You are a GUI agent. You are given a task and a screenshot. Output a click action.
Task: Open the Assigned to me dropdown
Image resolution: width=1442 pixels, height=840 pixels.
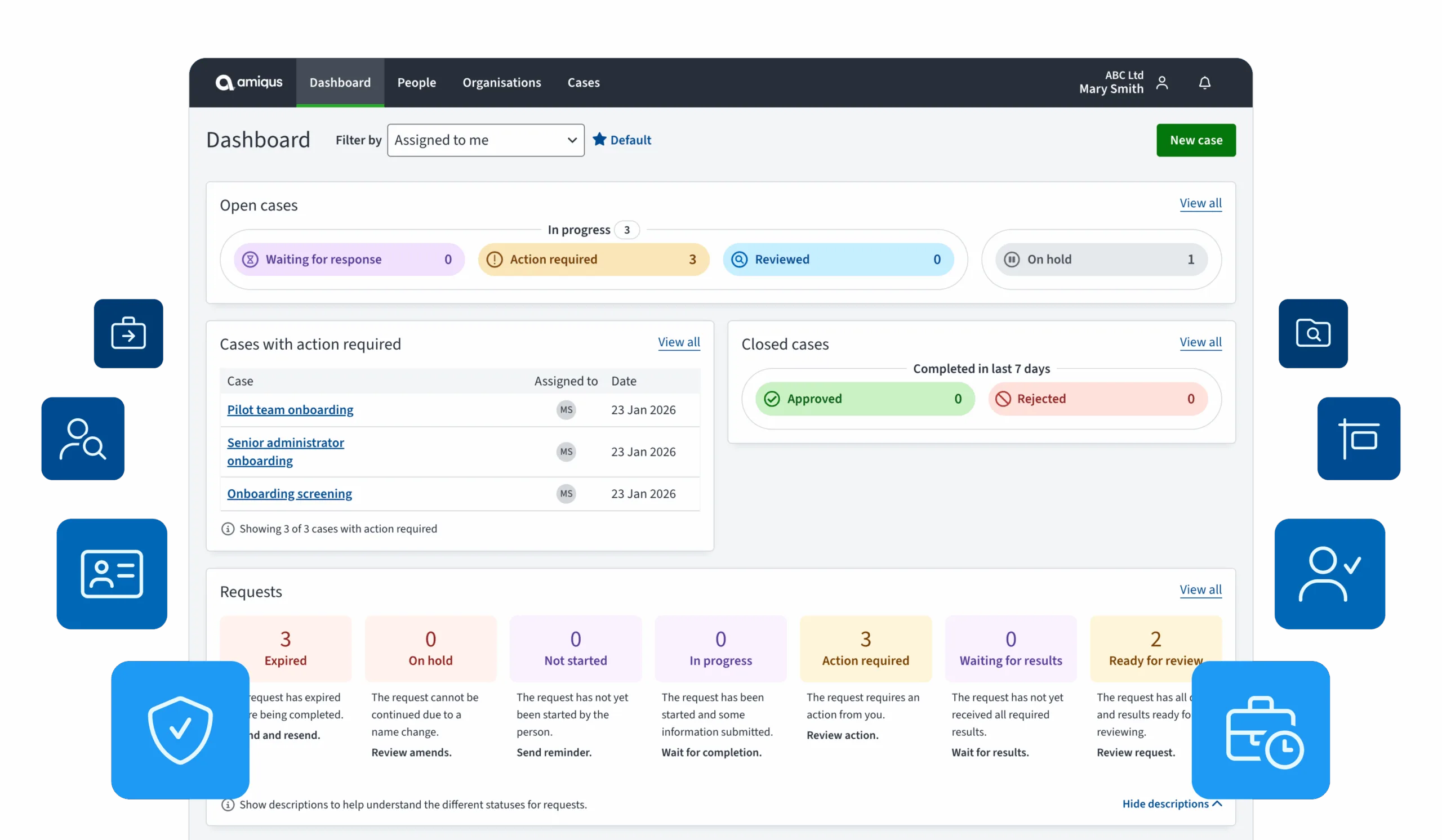pyautogui.click(x=485, y=140)
